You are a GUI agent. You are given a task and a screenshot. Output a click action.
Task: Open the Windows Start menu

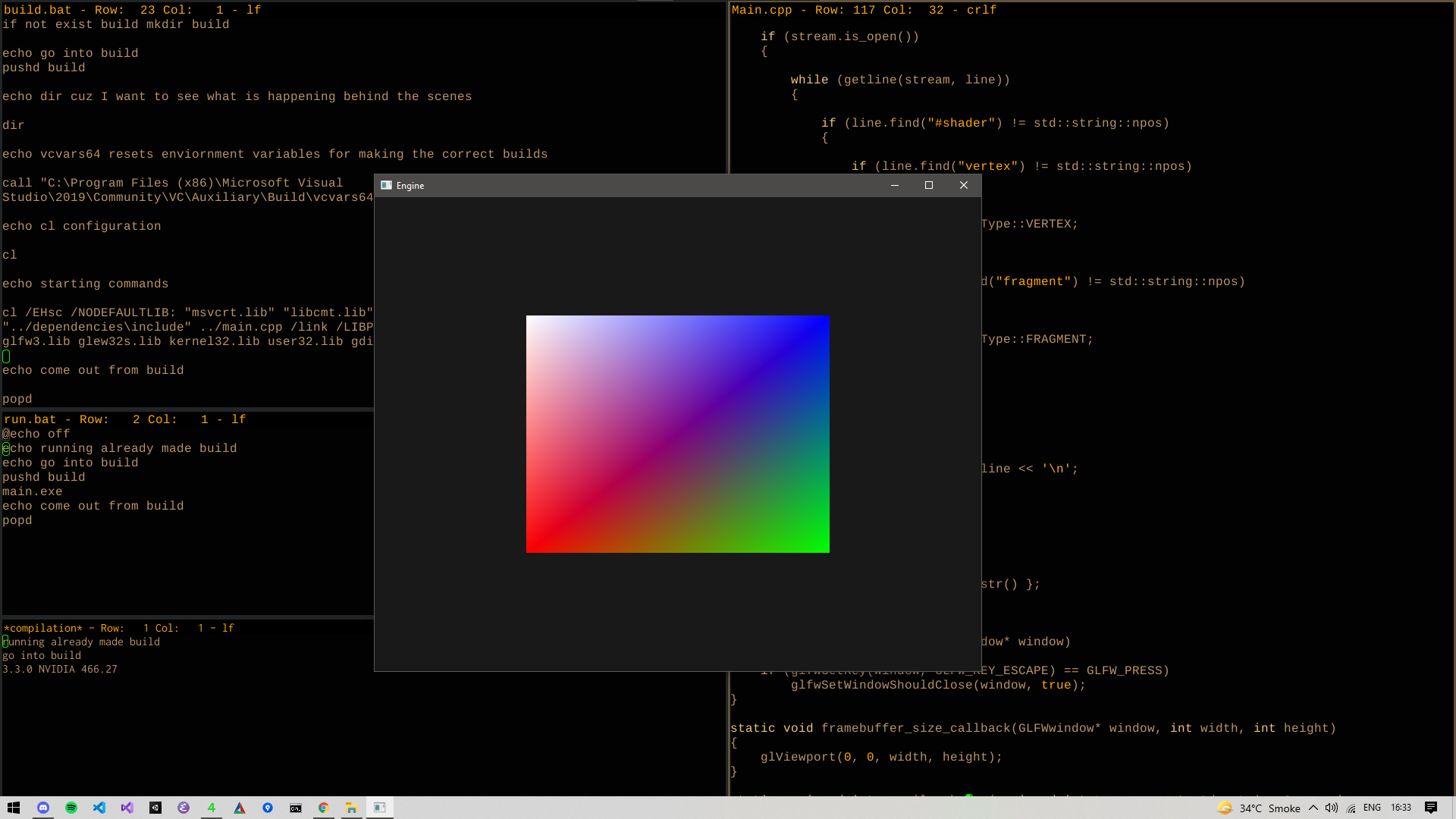[14, 808]
